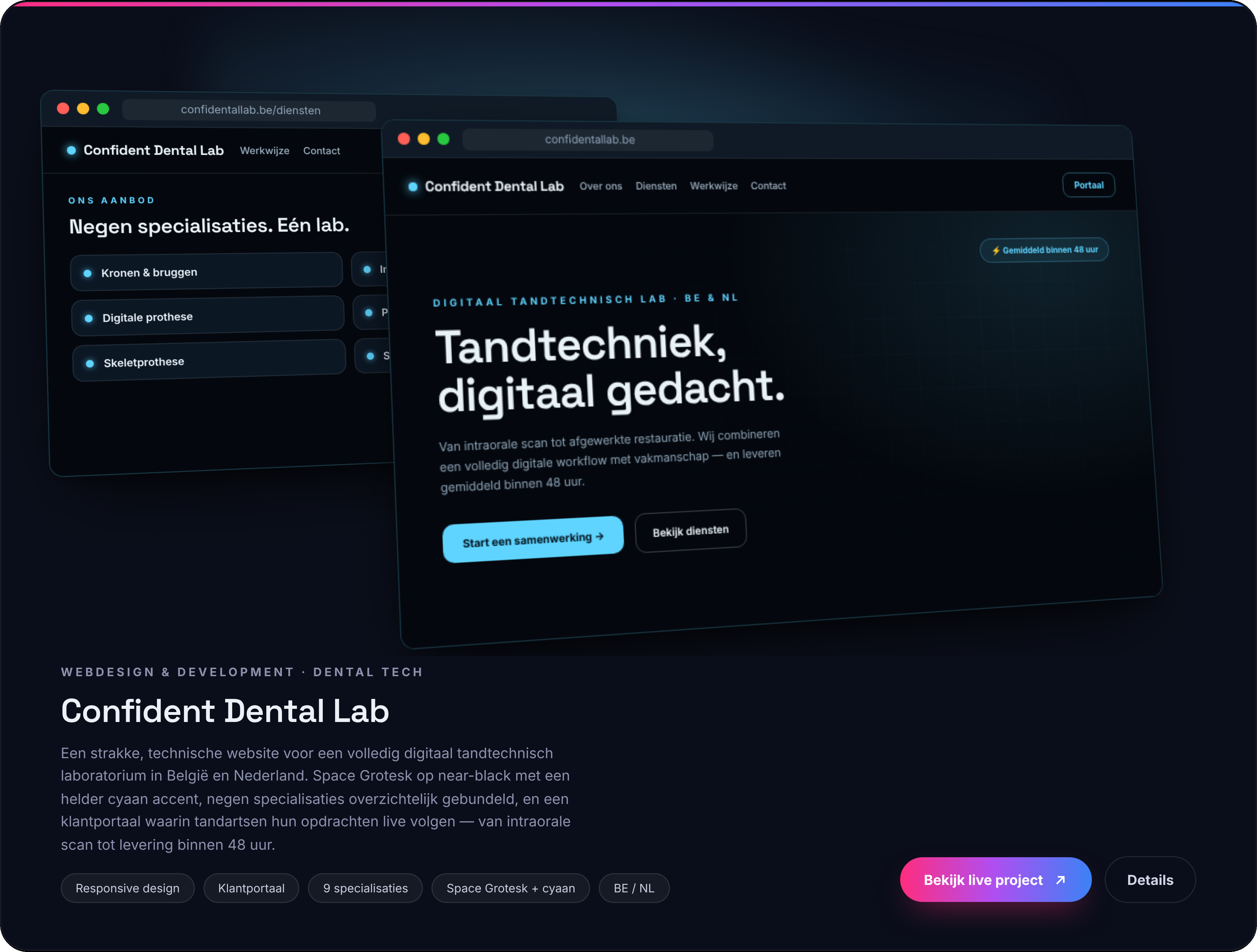Open Over ons in front window nav

pos(601,186)
